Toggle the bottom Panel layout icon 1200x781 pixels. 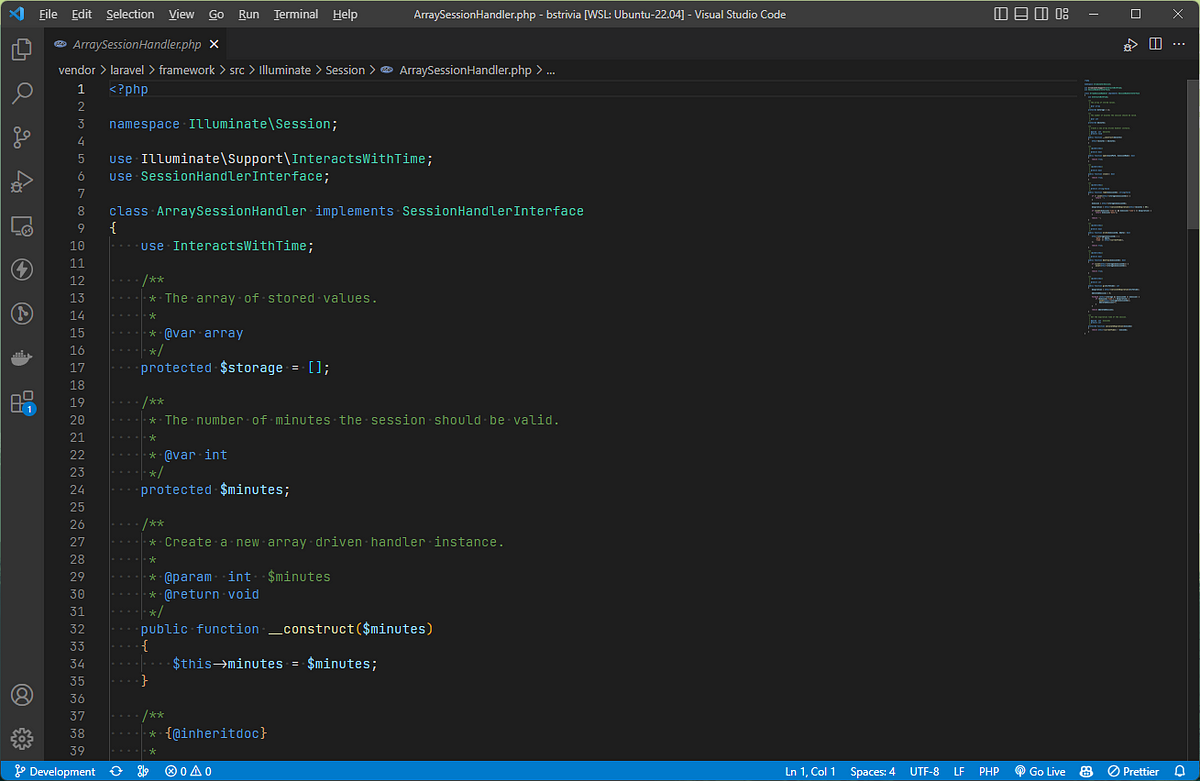1022,14
